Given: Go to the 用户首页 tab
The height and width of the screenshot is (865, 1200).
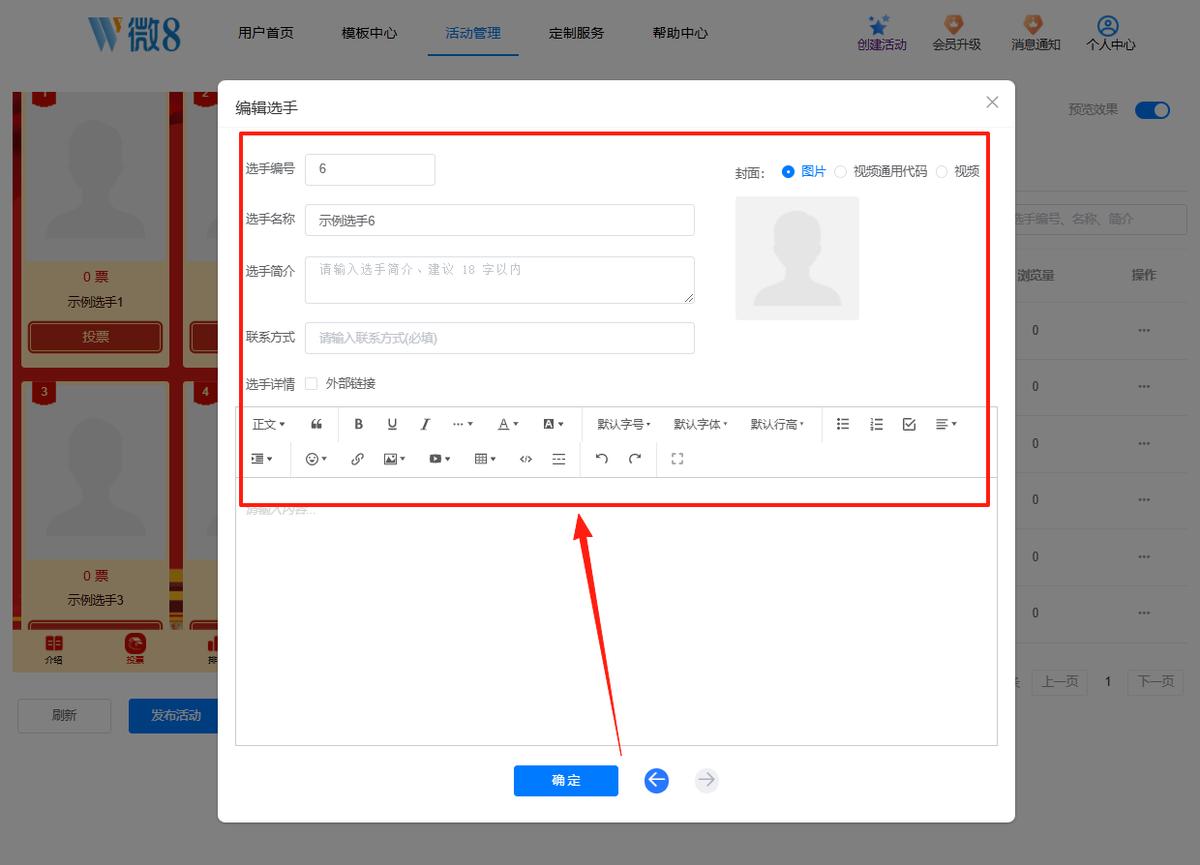Looking at the screenshot, I should coord(266,33).
